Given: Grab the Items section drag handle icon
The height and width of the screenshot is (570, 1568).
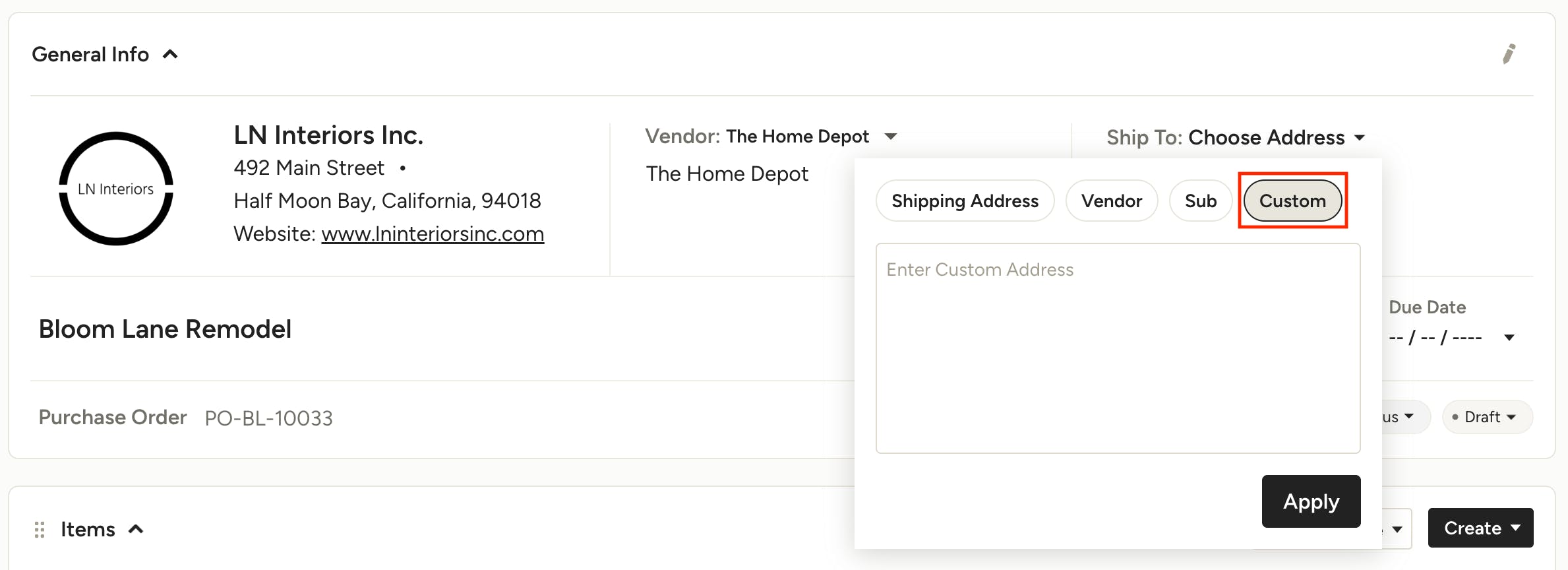Looking at the screenshot, I should pos(40,529).
